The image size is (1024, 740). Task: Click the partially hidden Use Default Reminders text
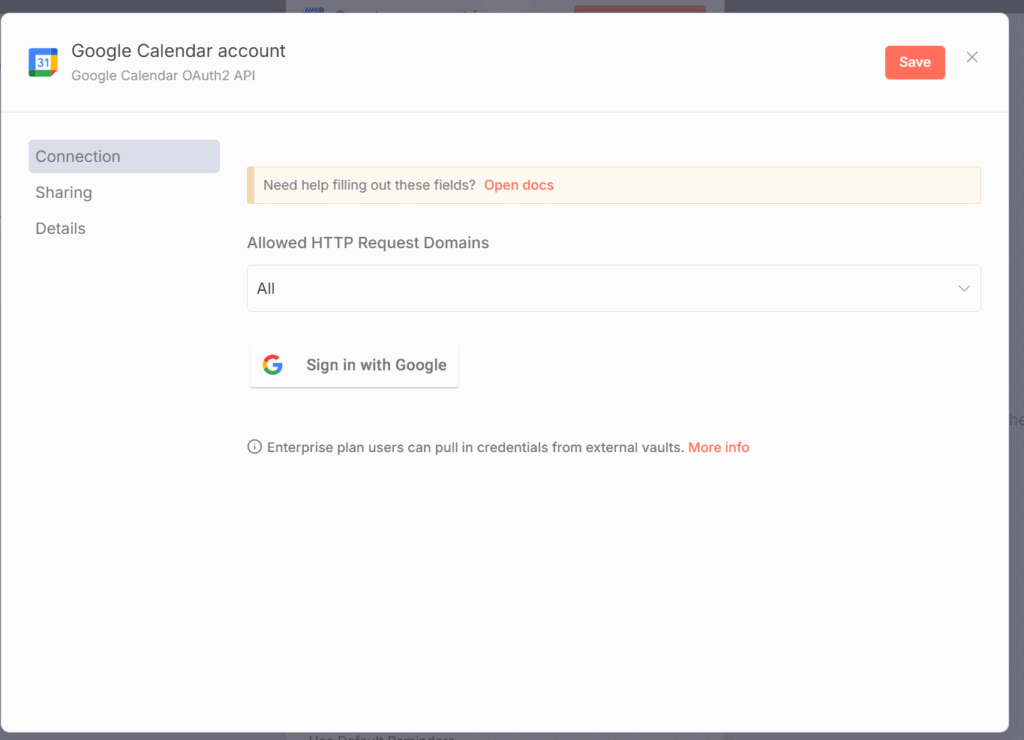(x=380, y=736)
